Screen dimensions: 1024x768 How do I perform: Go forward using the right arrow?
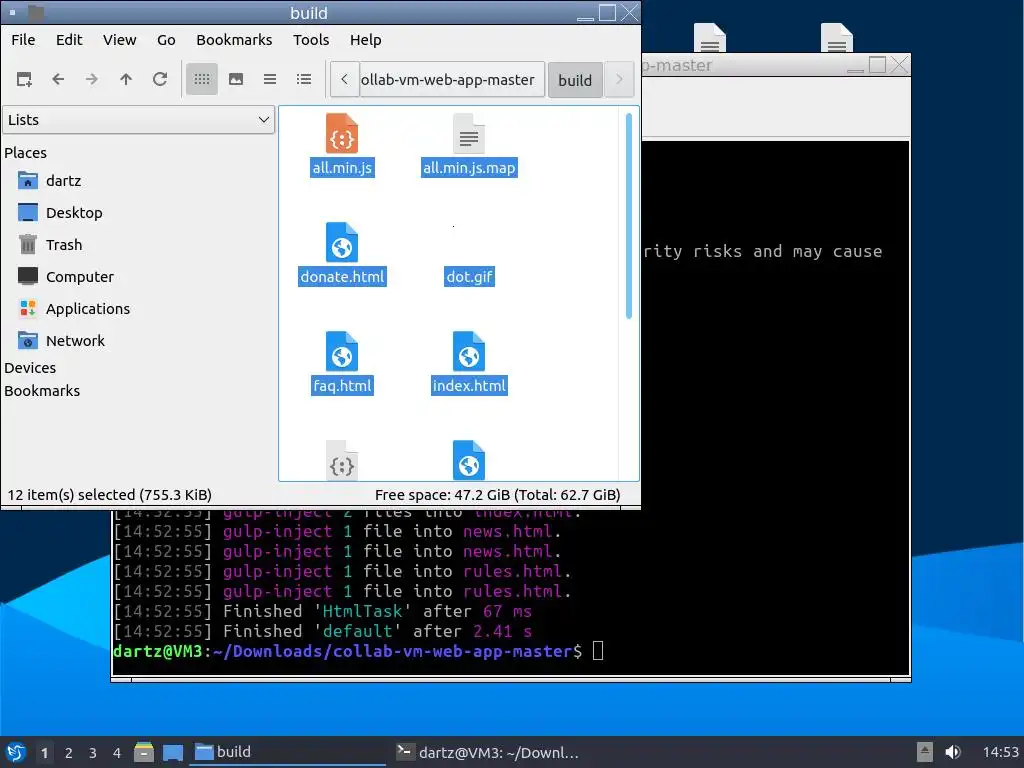tap(92, 80)
